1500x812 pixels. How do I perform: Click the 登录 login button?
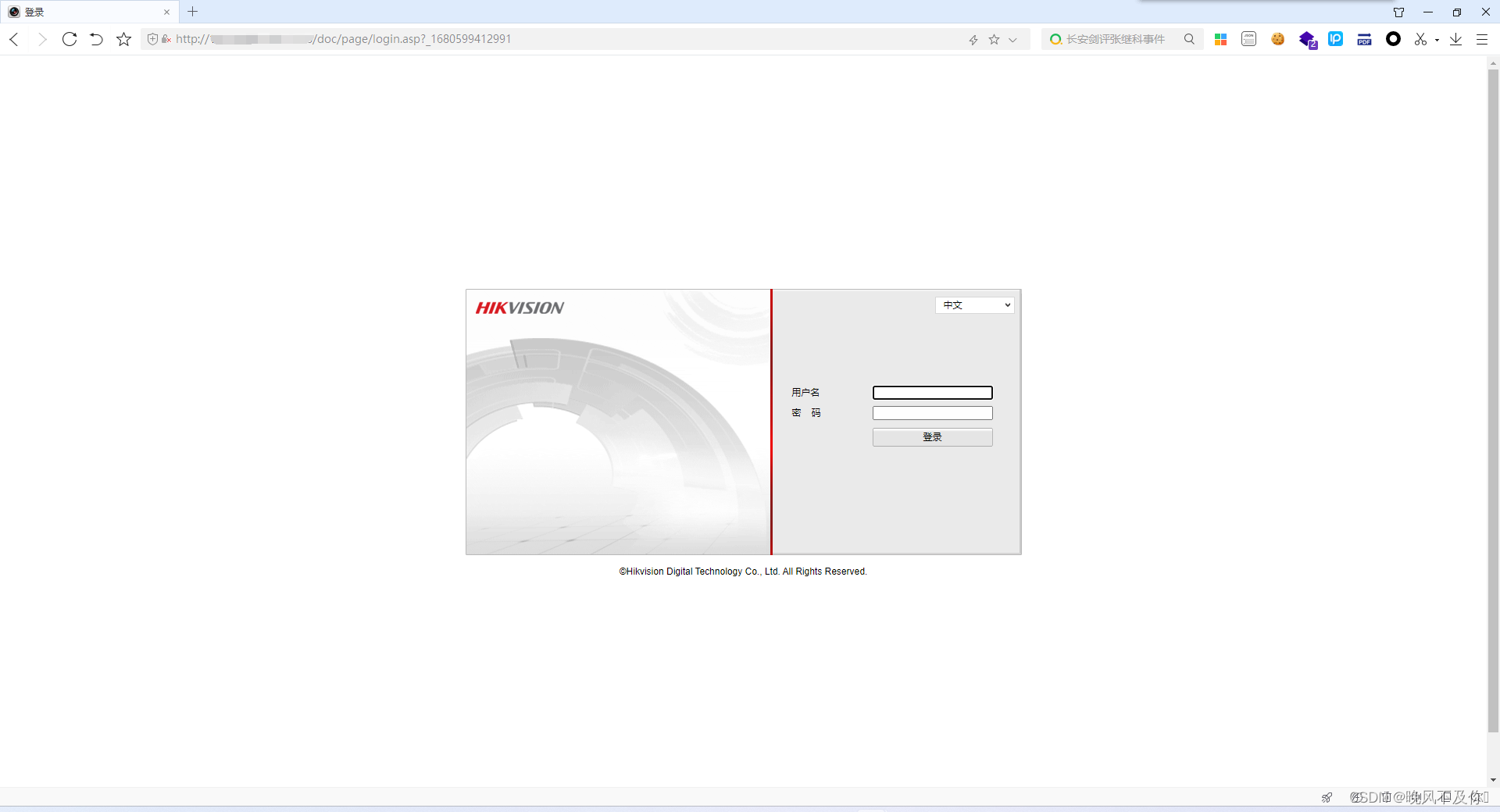[x=932, y=437]
